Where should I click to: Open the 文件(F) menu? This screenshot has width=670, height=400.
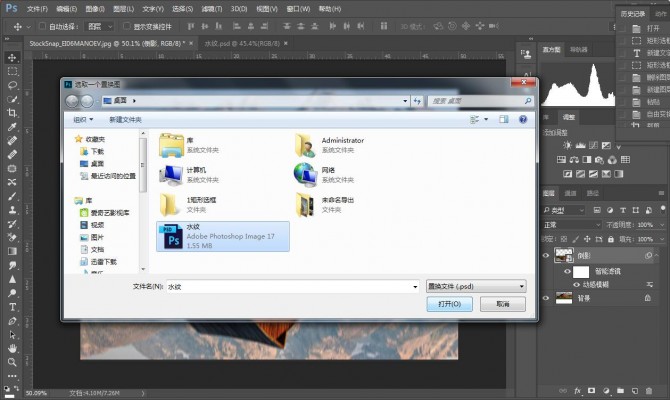tap(38, 9)
